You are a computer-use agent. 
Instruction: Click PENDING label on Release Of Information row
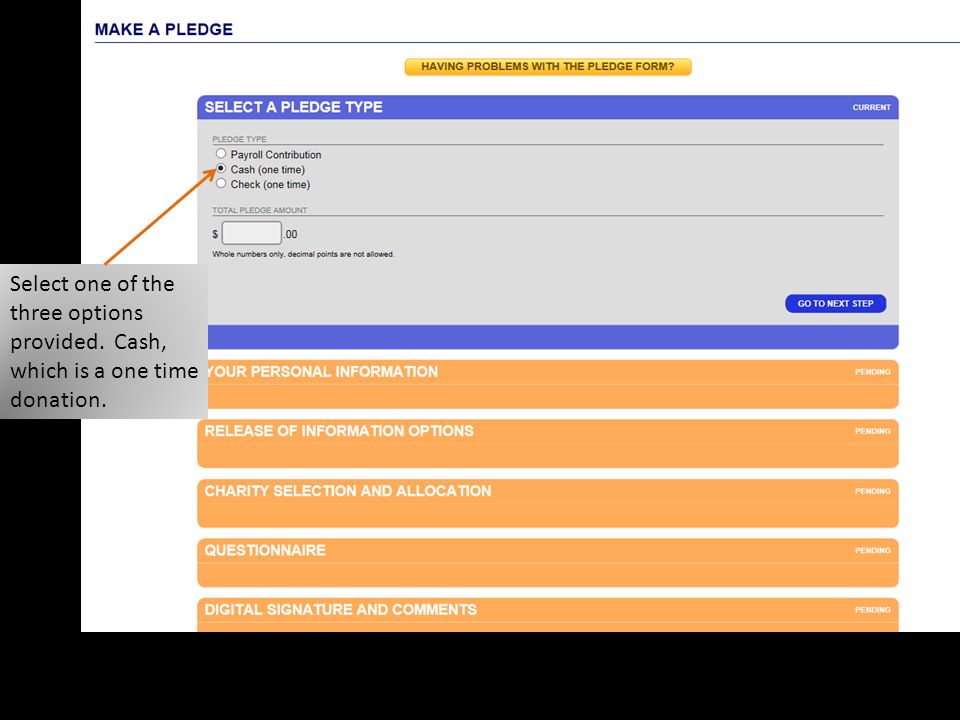pos(873,431)
